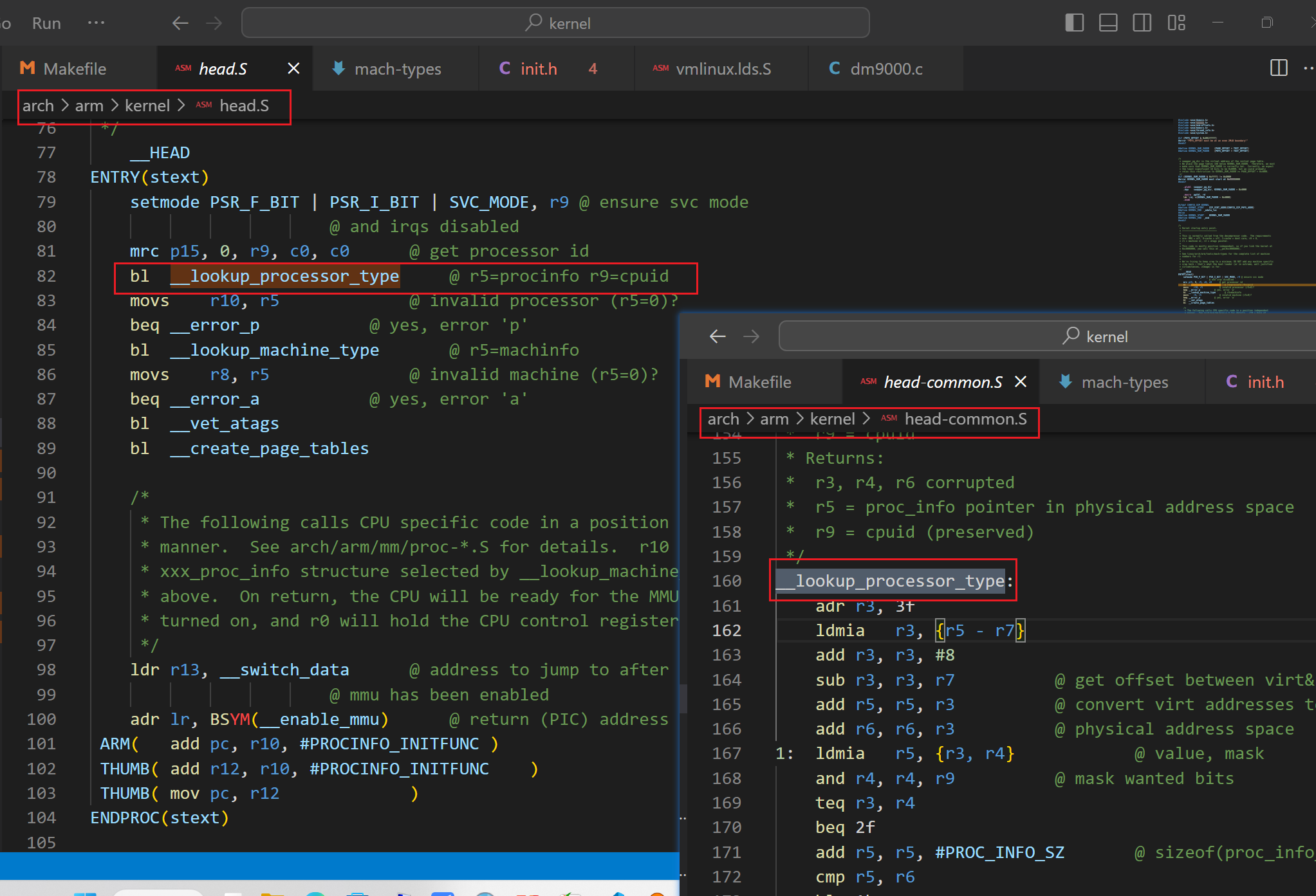Viewport: 1316px width, 896px height.
Task: Click 'kernel' breadcrumb in head.S editor
Action: (x=147, y=105)
